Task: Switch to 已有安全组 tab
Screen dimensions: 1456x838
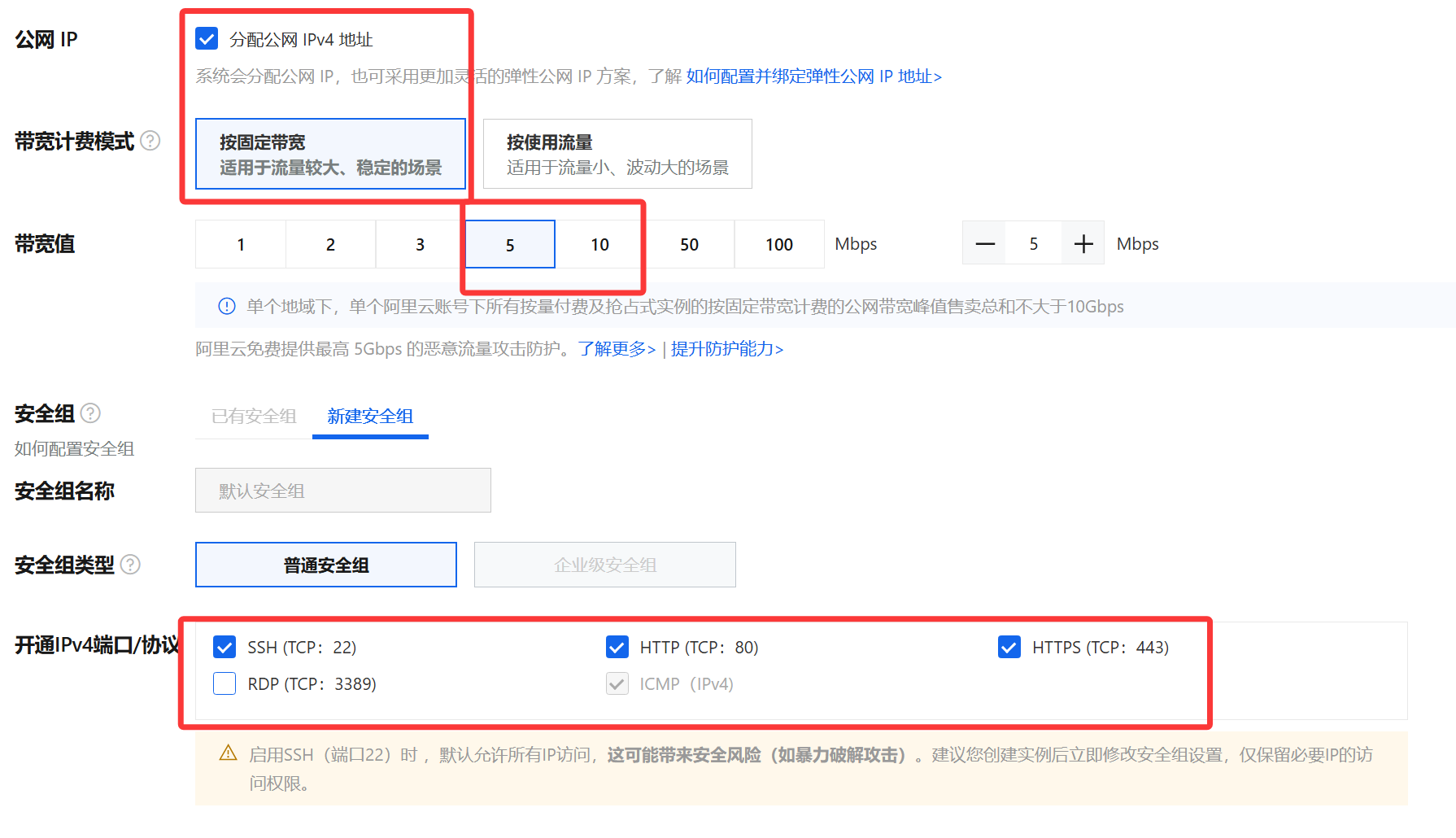Action: (254, 417)
